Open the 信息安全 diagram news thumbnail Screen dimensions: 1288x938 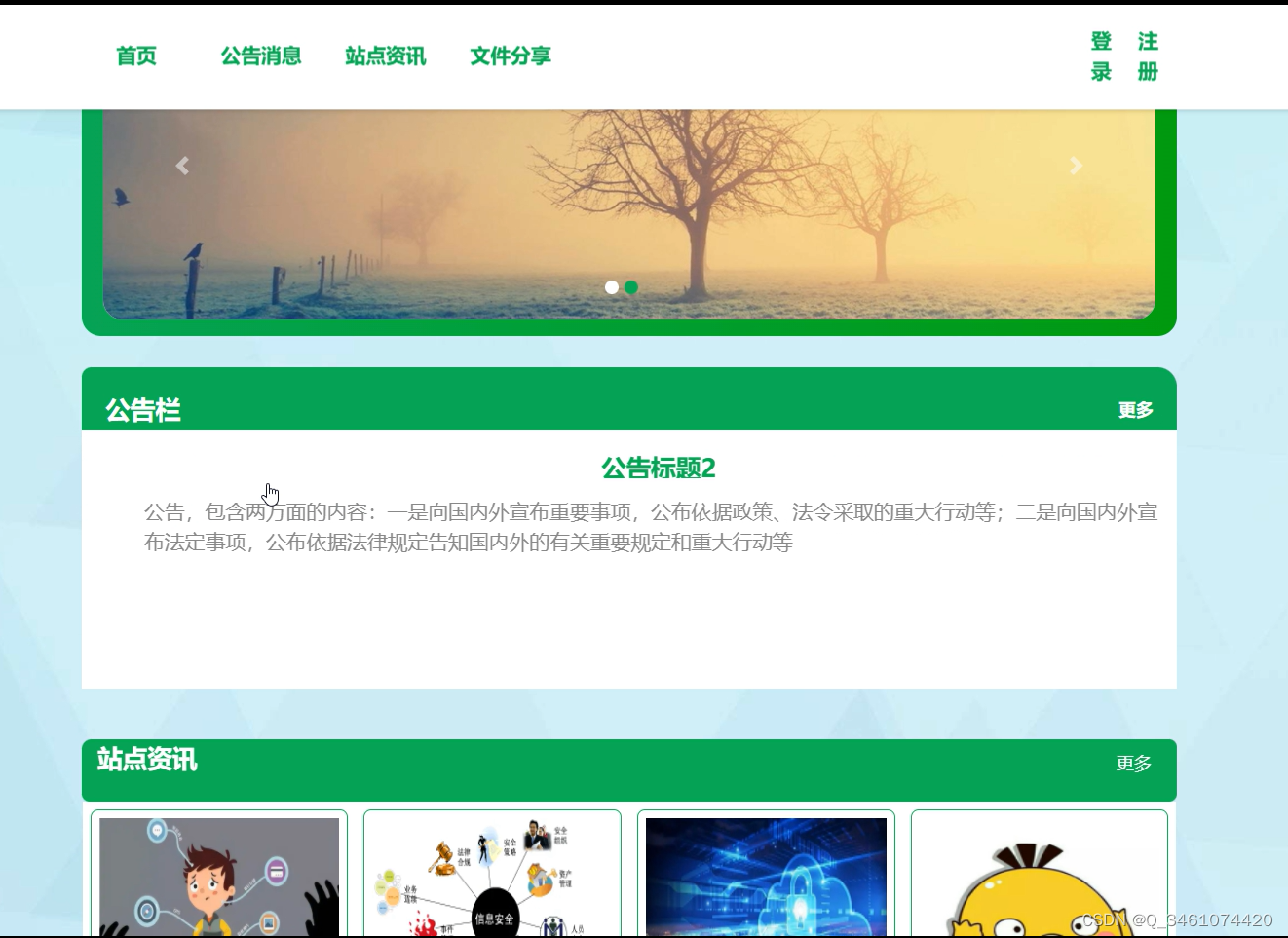pos(492,877)
